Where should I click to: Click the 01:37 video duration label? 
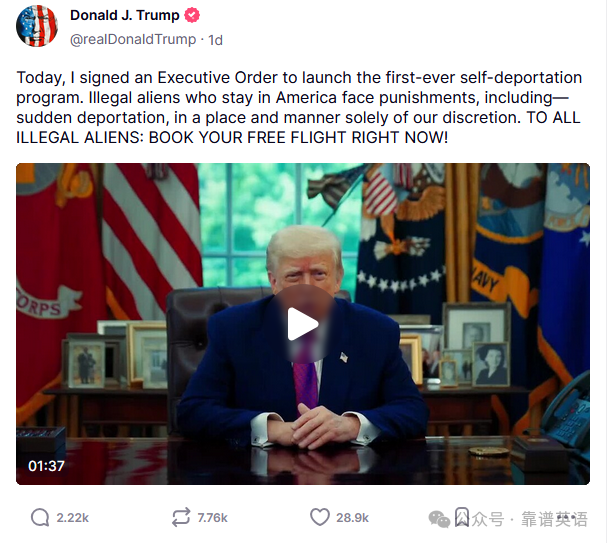(46, 466)
